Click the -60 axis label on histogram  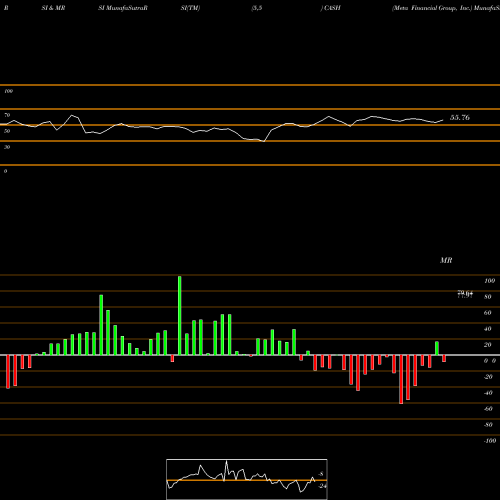(x=488, y=409)
